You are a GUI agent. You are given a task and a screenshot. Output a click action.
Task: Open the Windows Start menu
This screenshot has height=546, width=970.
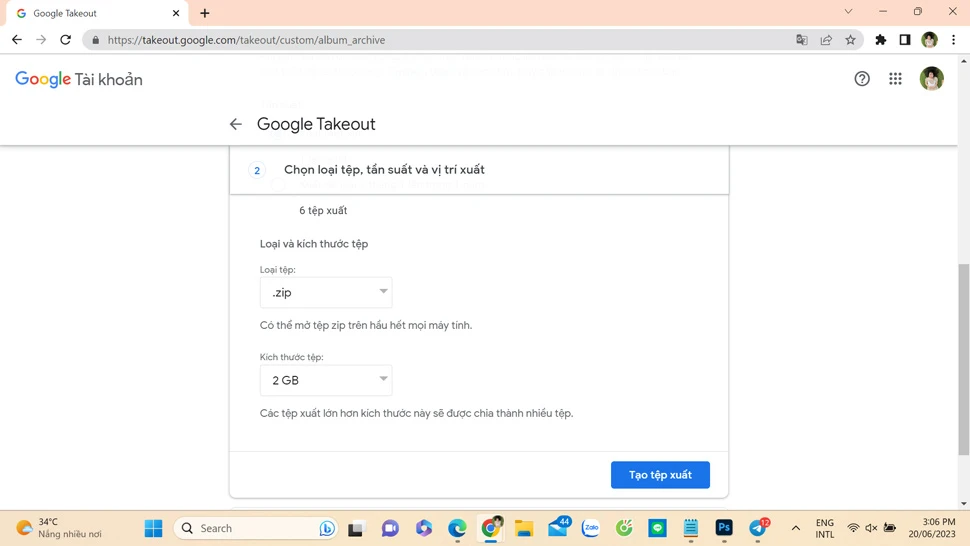(153, 528)
